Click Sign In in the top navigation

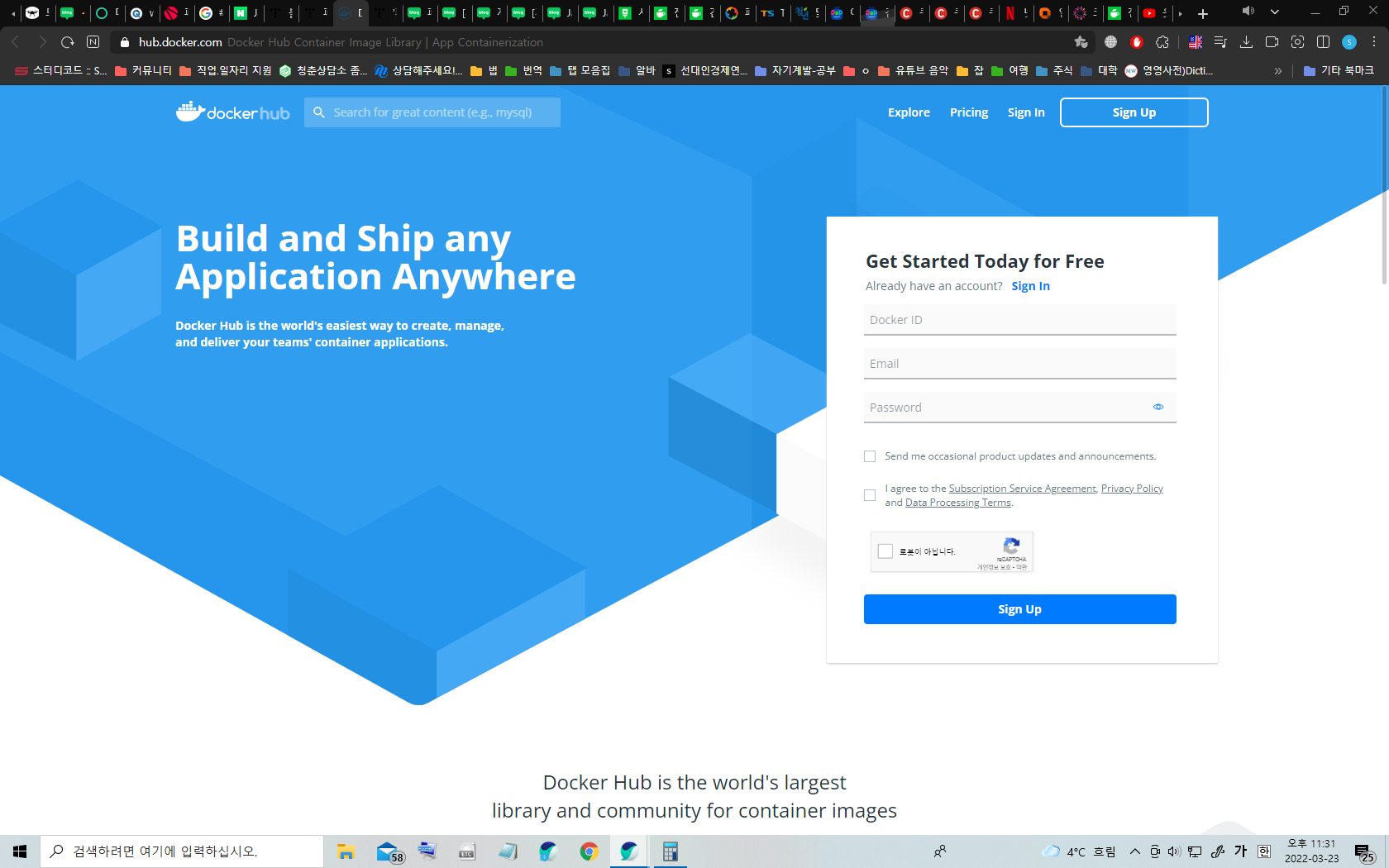click(1026, 112)
